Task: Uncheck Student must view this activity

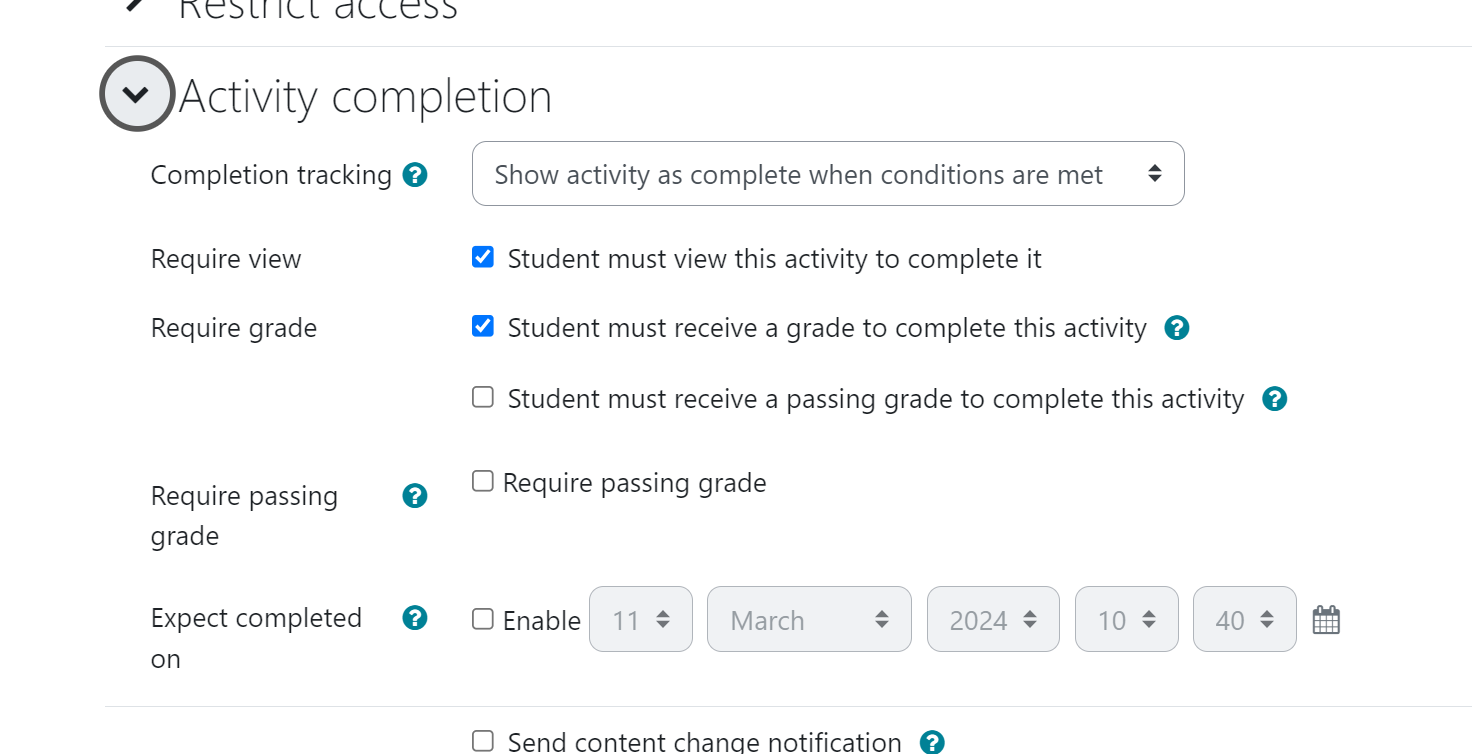Action: tap(483, 258)
